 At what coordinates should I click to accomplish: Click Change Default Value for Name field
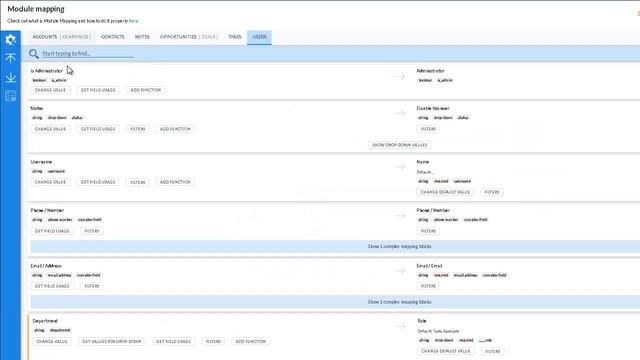(x=445, y=192)
